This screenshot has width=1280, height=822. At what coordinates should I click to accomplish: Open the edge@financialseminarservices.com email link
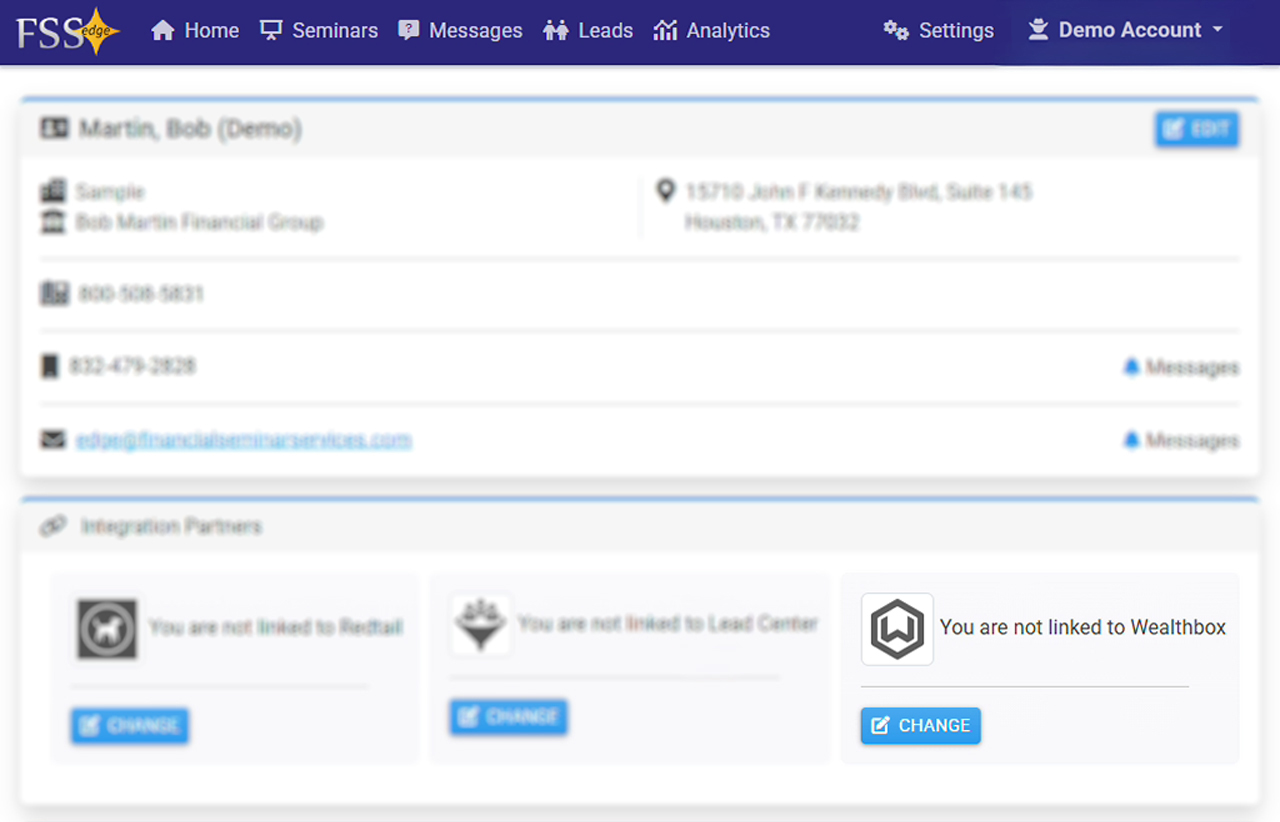[x=243, y=440]
